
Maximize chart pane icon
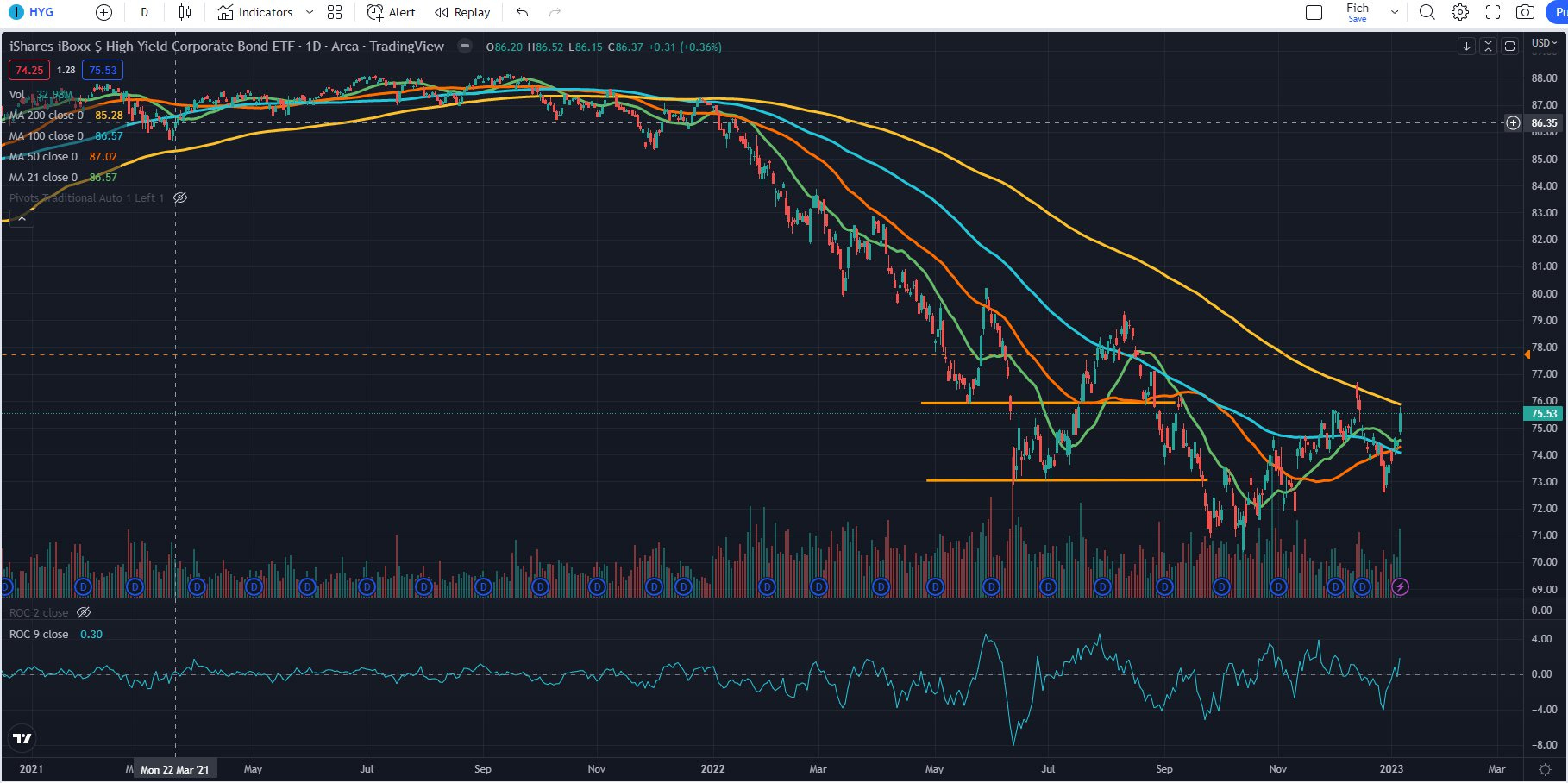click(x=1509, y=47)
